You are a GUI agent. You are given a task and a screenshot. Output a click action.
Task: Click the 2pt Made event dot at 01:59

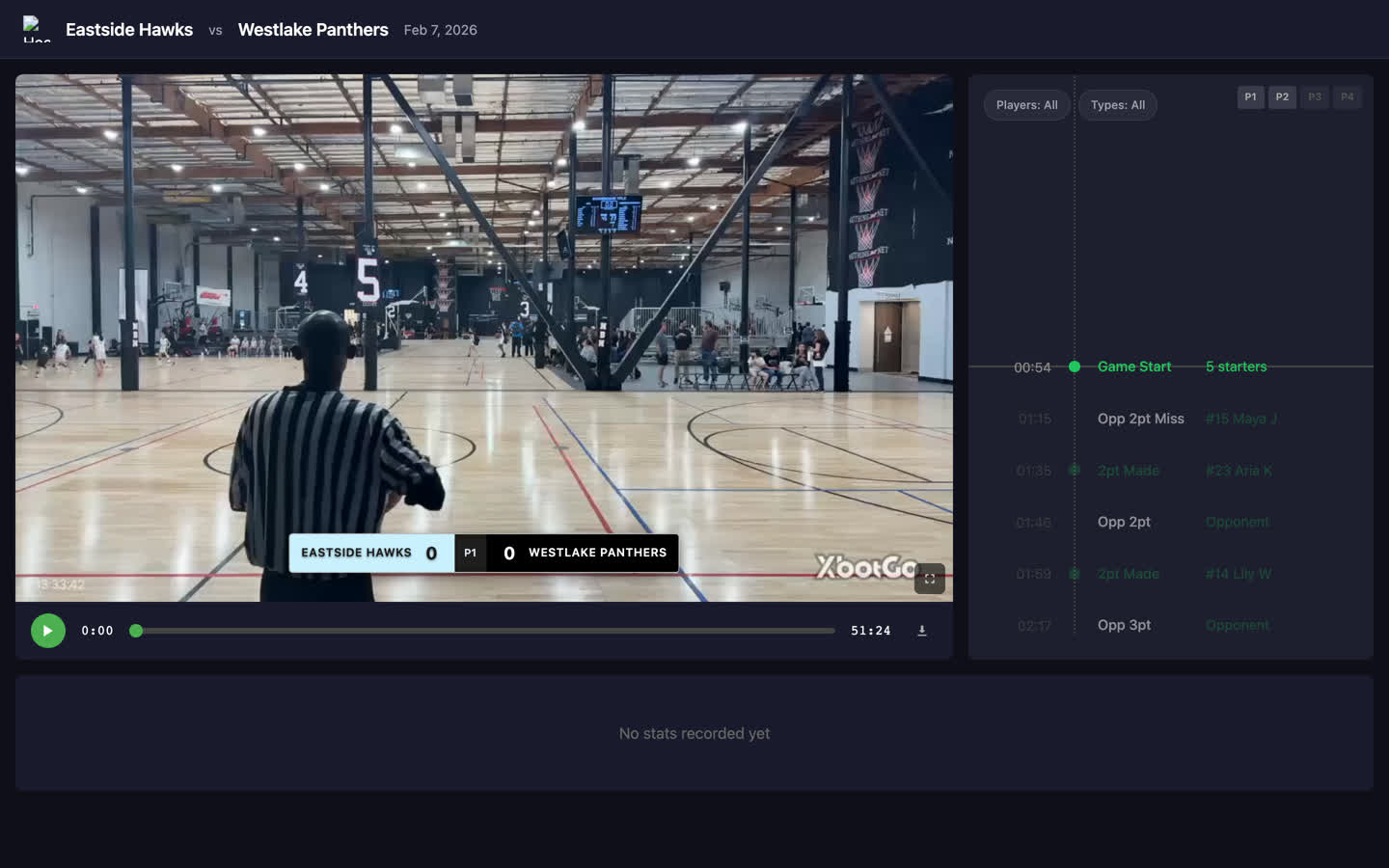1074,573
